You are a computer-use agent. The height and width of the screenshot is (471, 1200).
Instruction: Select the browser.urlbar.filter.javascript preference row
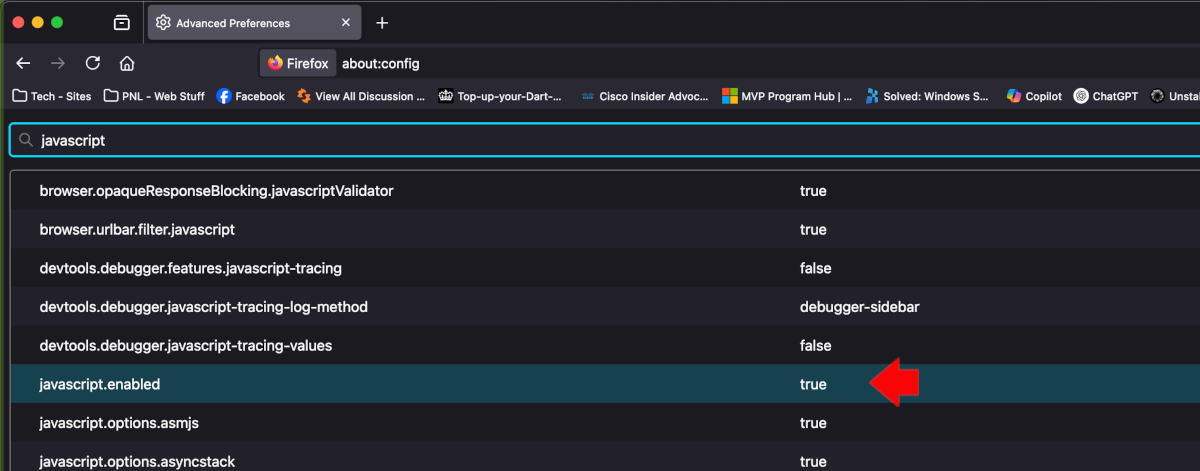[x=605, y=229]
